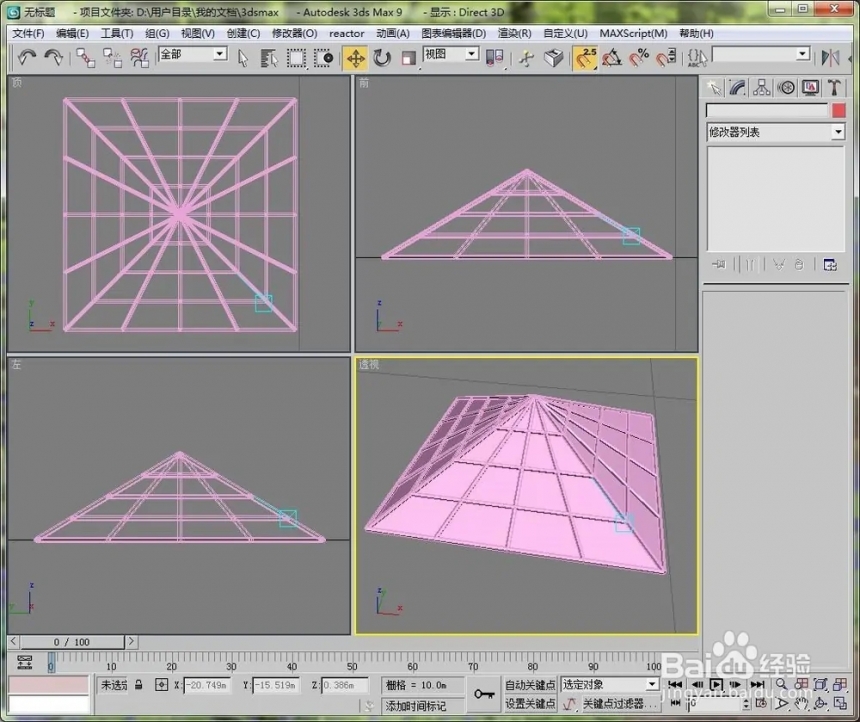Image resolution: width=860 pixels, height=722 pixels.
Task: Open Select by Name list tool
Action: coord(269,58)
